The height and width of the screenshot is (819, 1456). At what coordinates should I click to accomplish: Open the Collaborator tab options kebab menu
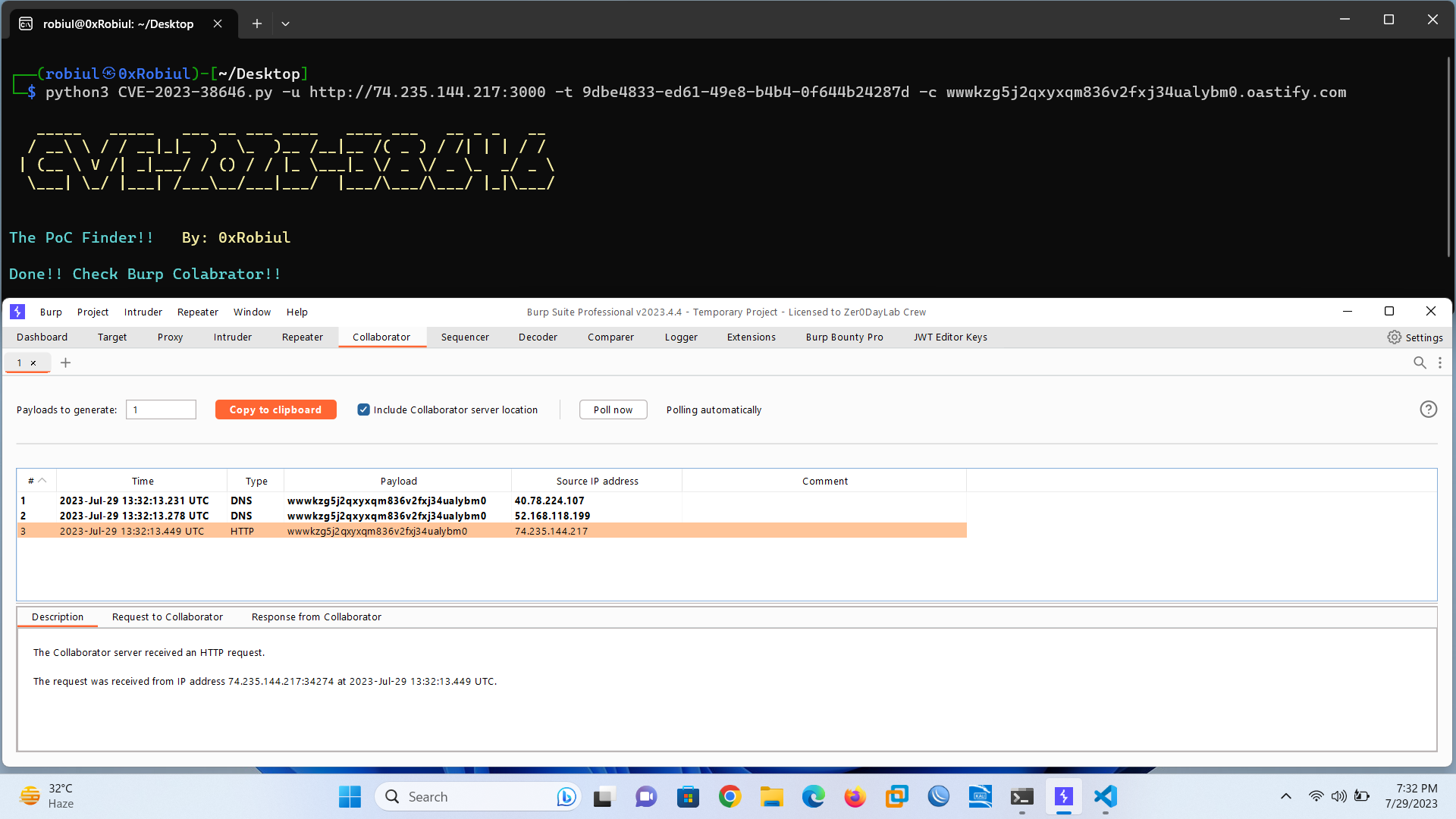1440,362
